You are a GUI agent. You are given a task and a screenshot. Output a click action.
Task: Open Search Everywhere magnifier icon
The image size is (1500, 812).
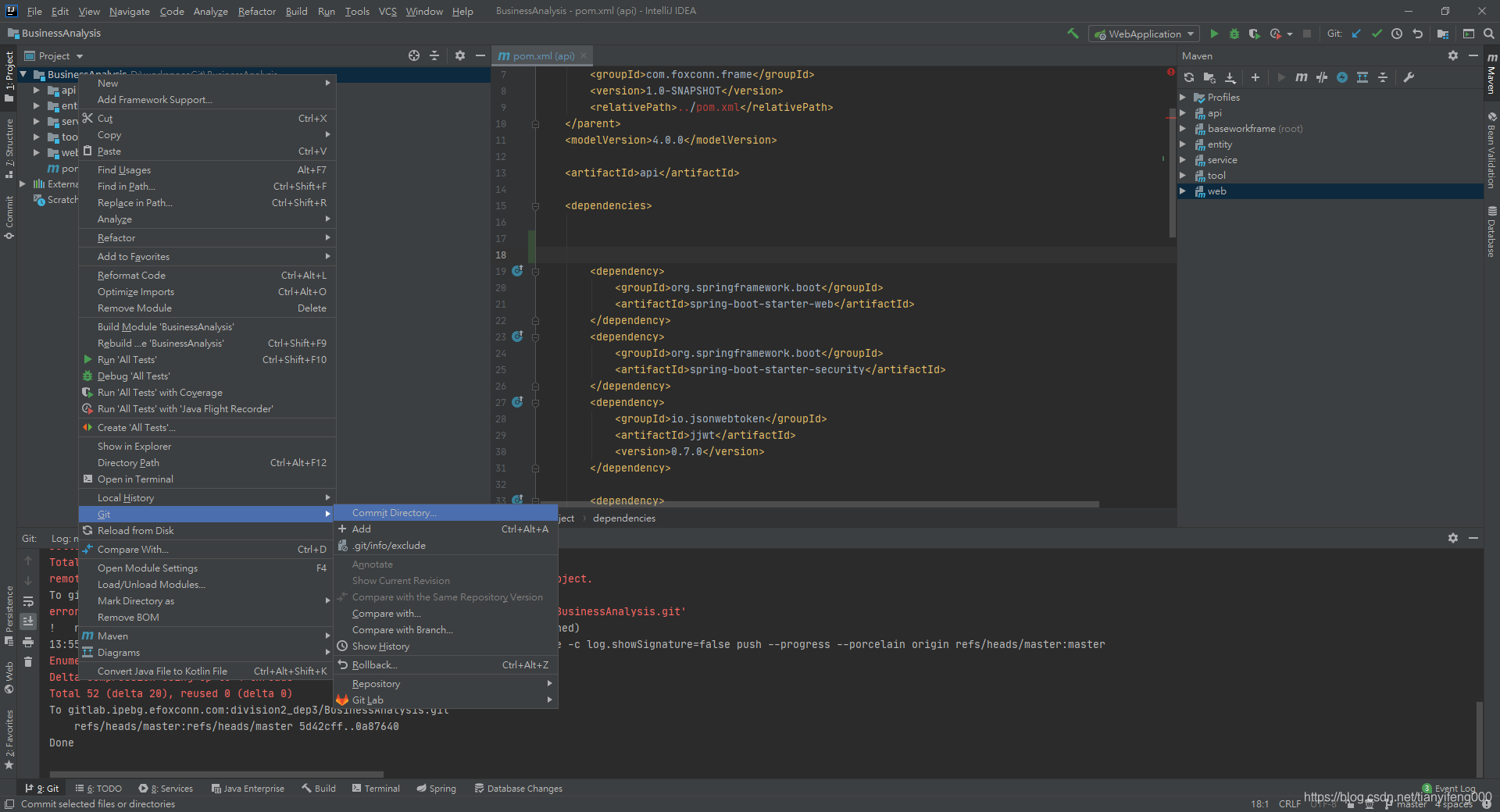1489,34
